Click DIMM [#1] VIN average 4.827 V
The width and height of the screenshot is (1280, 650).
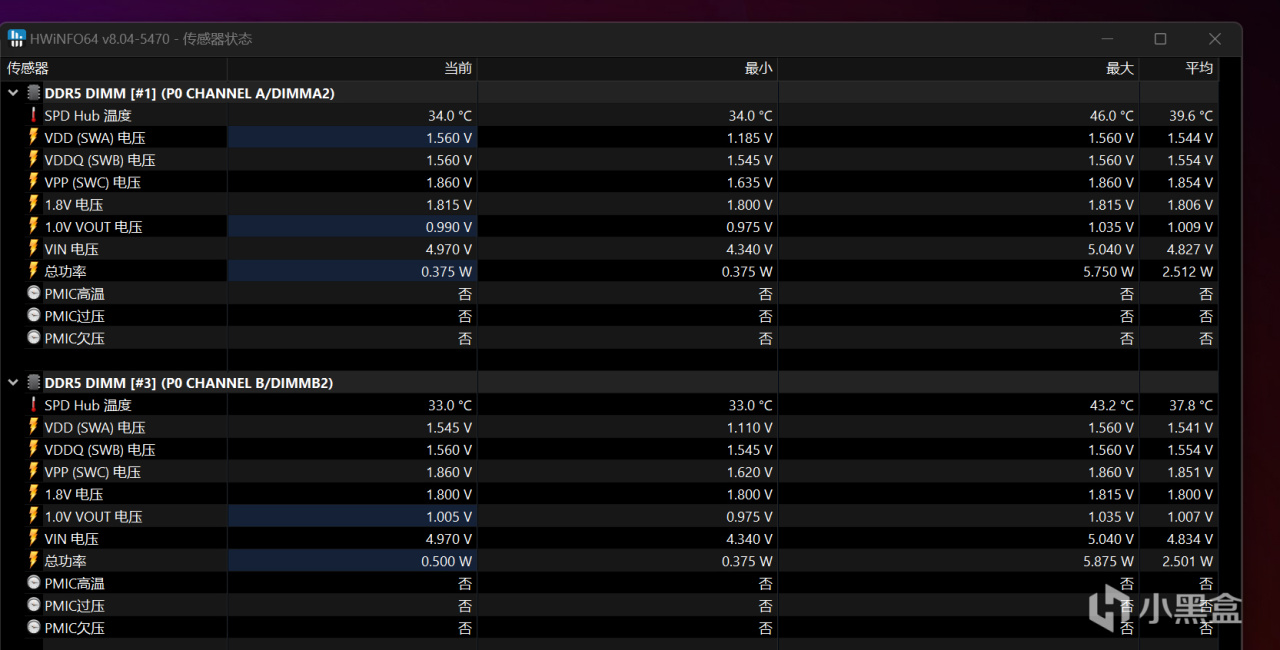(x=1190, y=249)
